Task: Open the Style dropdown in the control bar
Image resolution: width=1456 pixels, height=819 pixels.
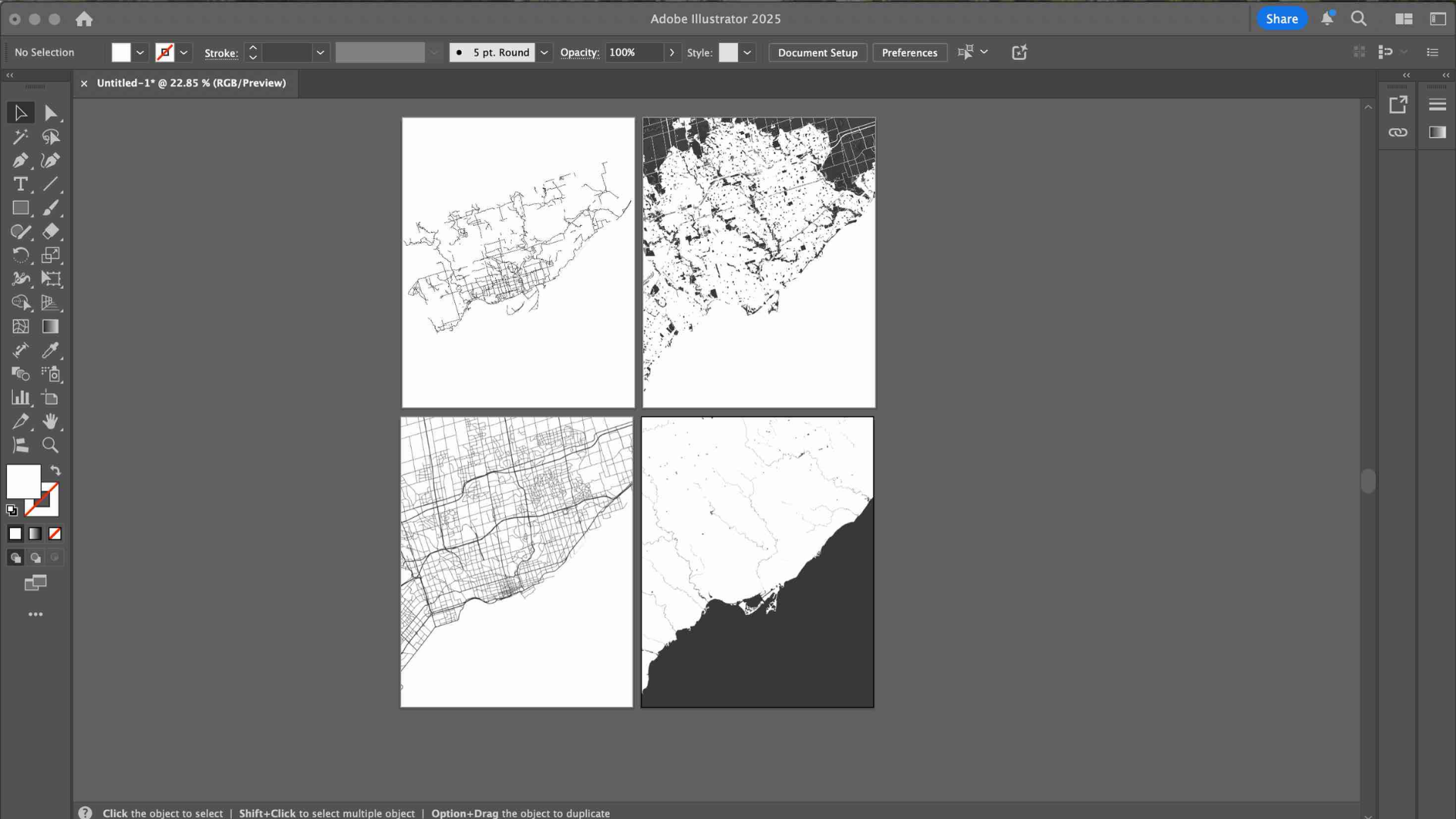Action: 747,52
